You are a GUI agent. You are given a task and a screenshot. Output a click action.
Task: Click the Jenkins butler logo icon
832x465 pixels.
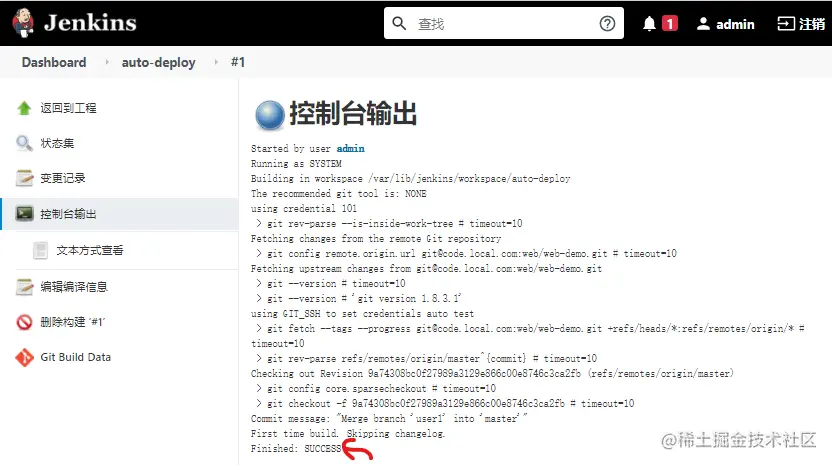tap(23, 23)
